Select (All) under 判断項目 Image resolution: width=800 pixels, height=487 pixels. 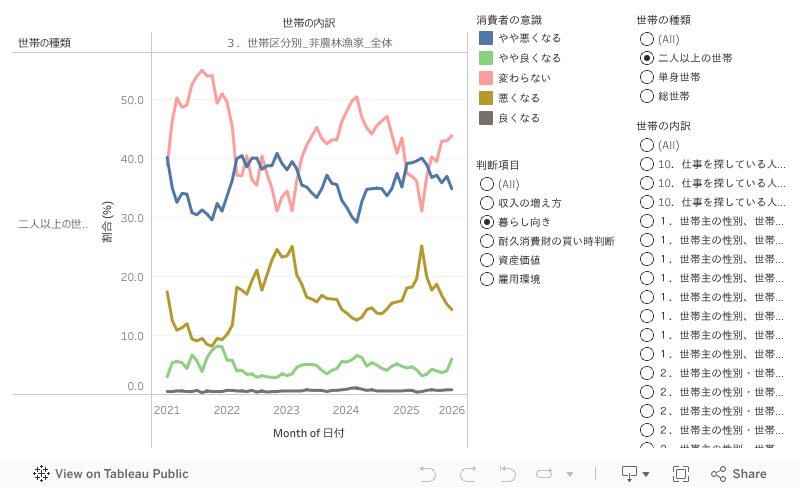[x=487, y=184]
